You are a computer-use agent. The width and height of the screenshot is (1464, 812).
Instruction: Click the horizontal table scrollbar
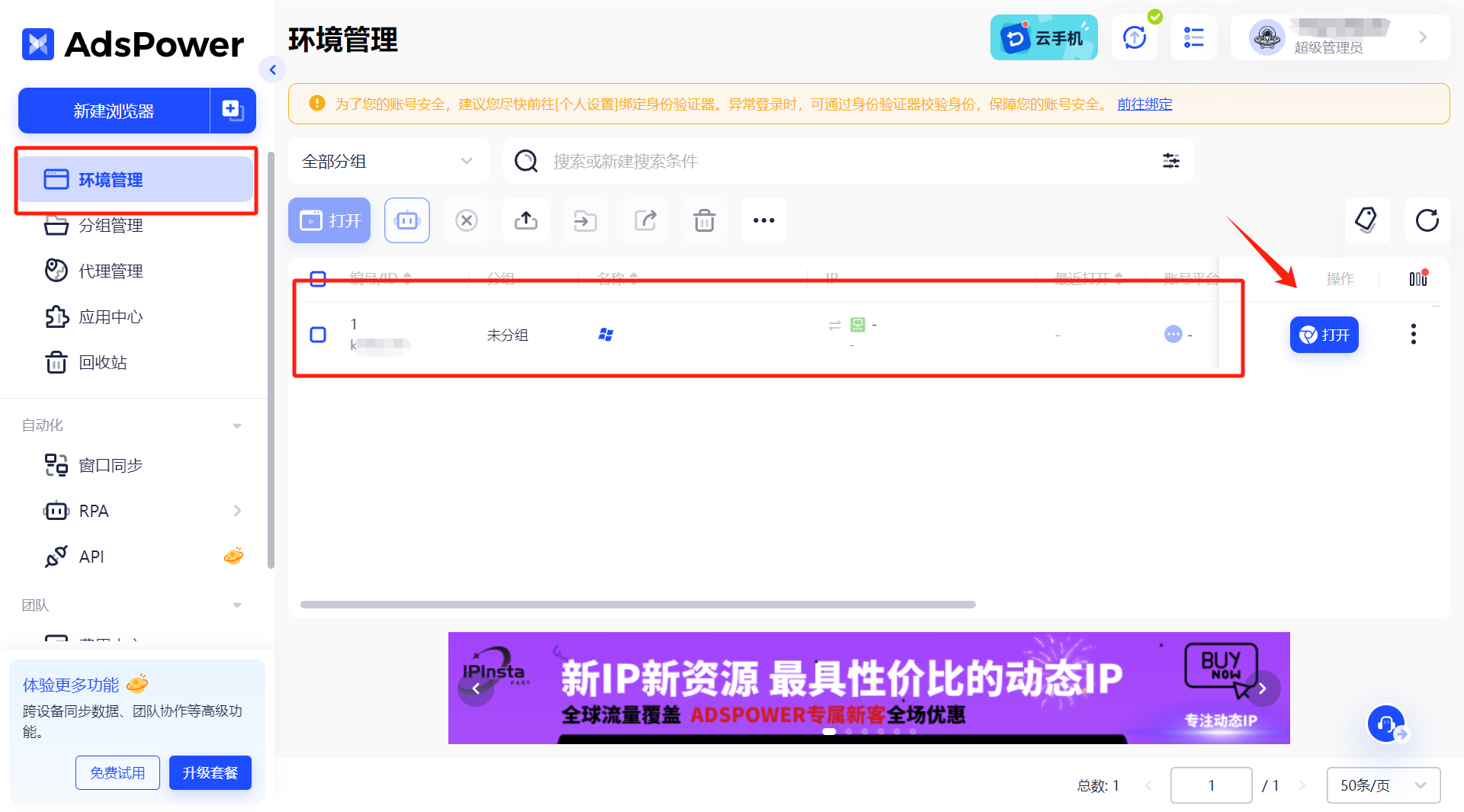pyautogui.click(x=637, y=605)
